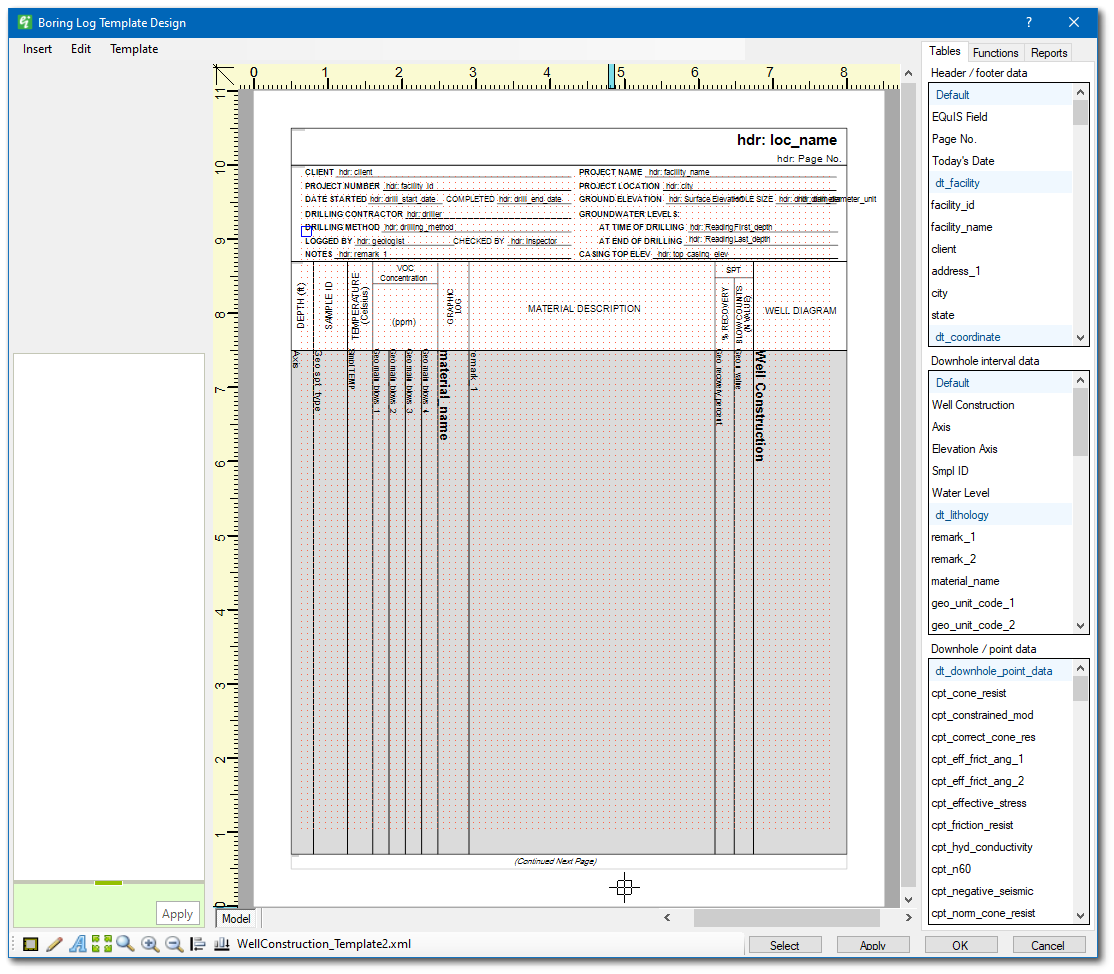Screen dimensions: 1114x974
Task: Zoom out using the minus magnifier icon
Action: point(174,943)
